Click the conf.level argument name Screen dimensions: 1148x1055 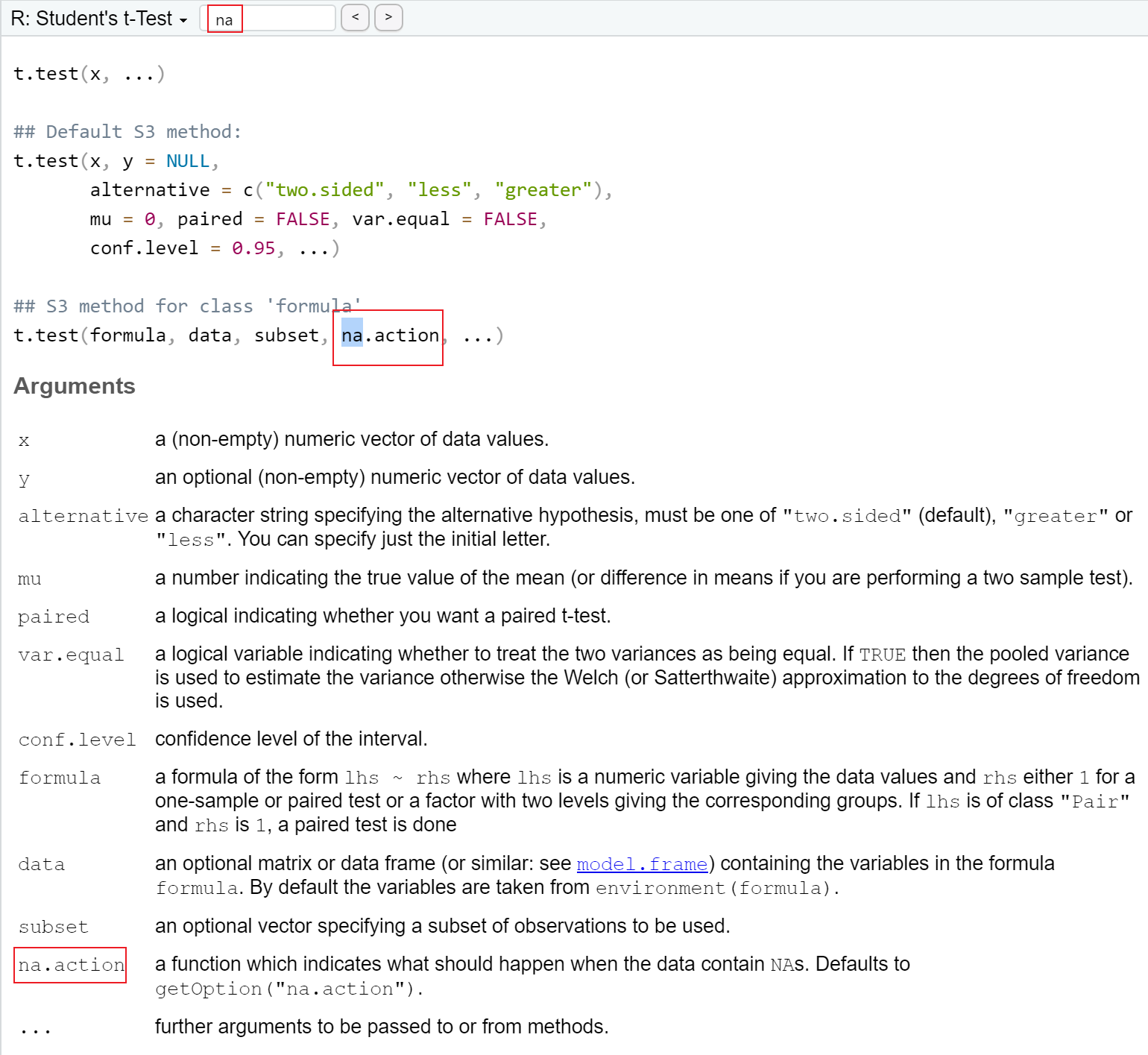tap(77, 740)
